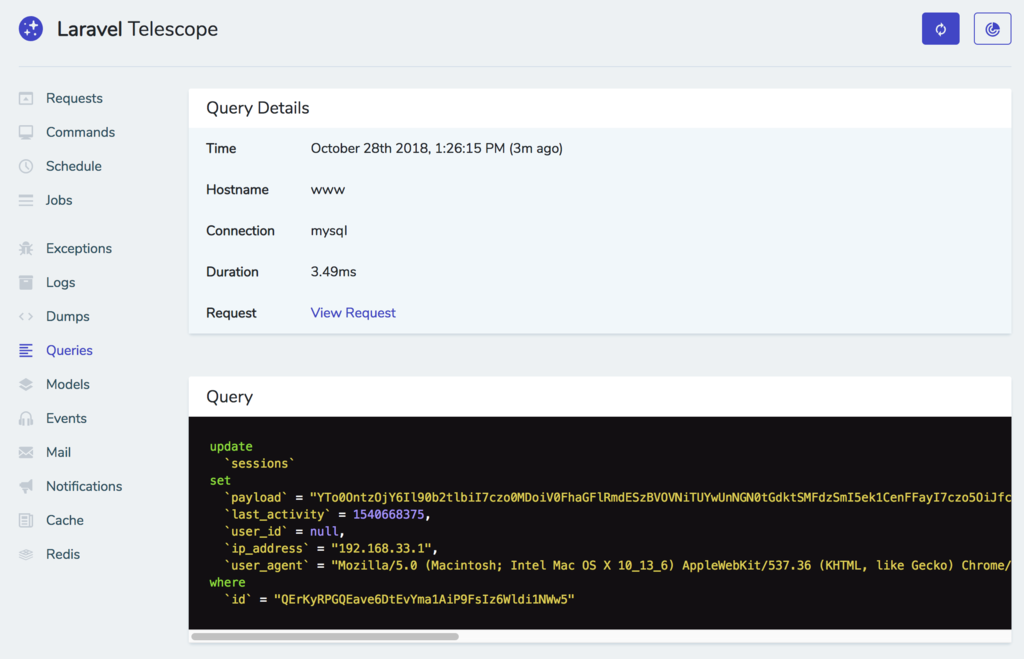Open the Events section
The height and width of the screenshot is (659, 1024).
(65, 418)
